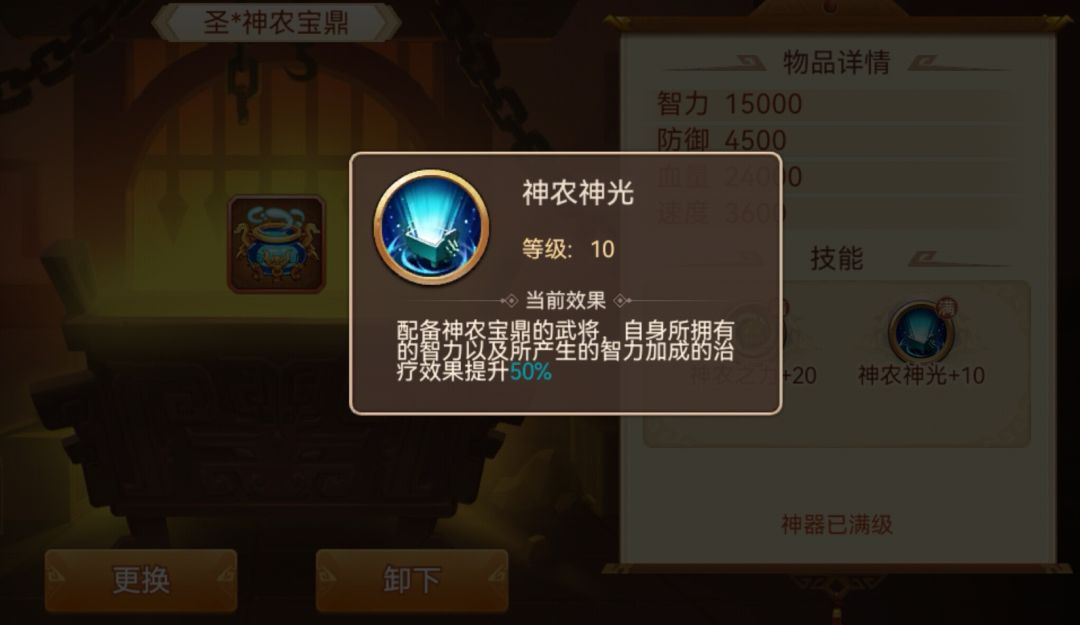Tap the 神农神光 skill icon in popup
The image size is (1080, 625).
[432, 227]
